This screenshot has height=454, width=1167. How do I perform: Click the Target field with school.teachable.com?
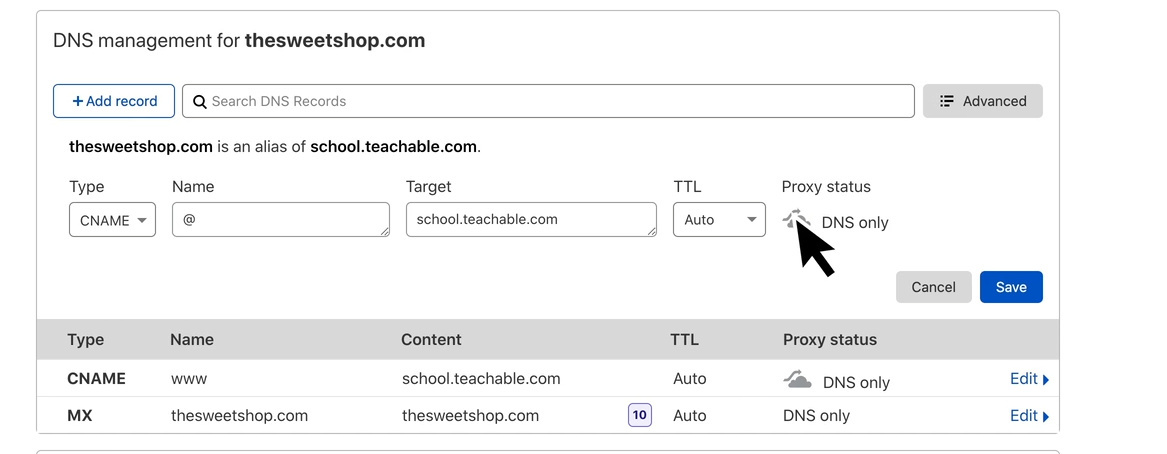coord(528,219)
